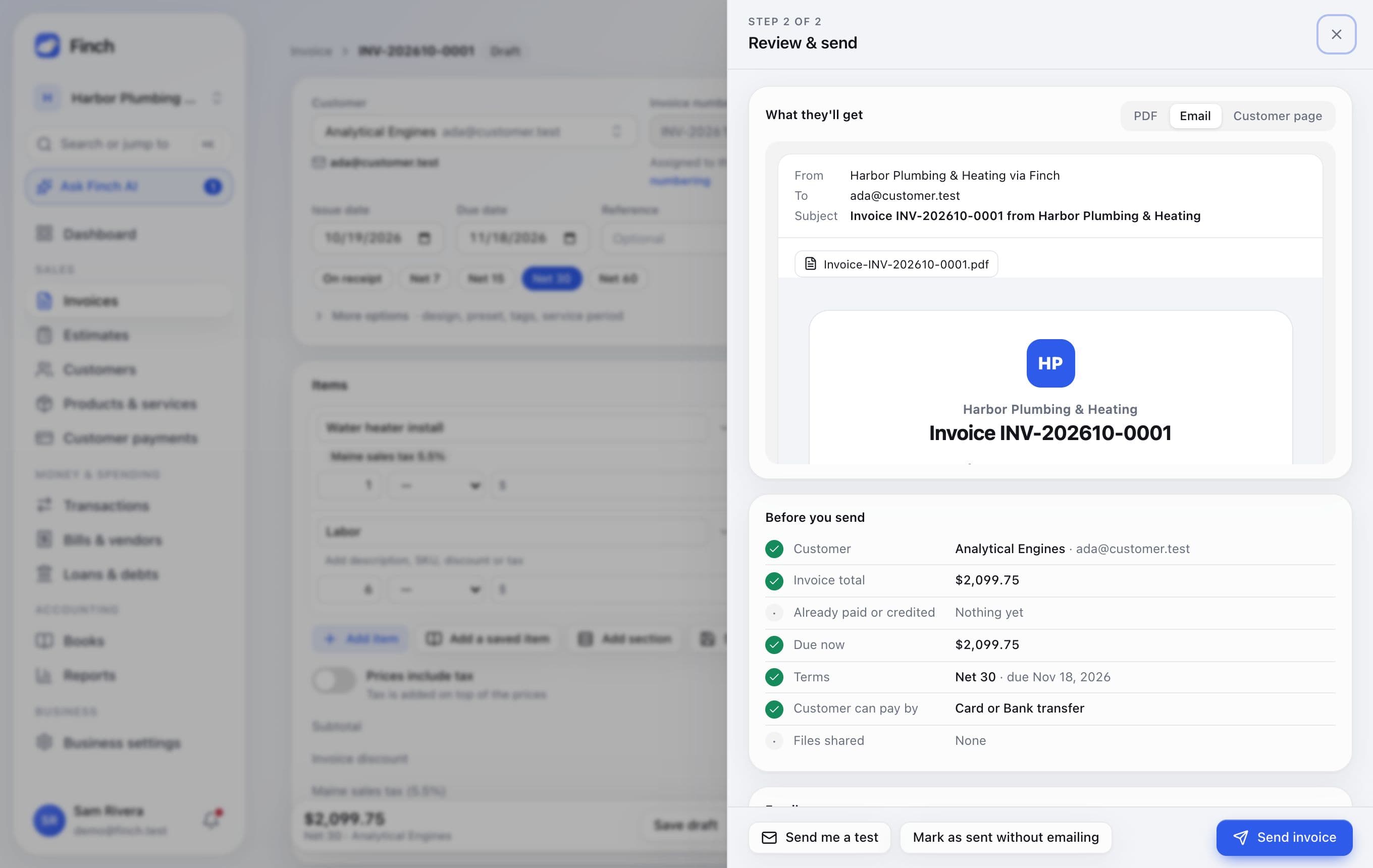Open the Invoice-INV-202610-0001.pdf attachment

tap(896, 264)
